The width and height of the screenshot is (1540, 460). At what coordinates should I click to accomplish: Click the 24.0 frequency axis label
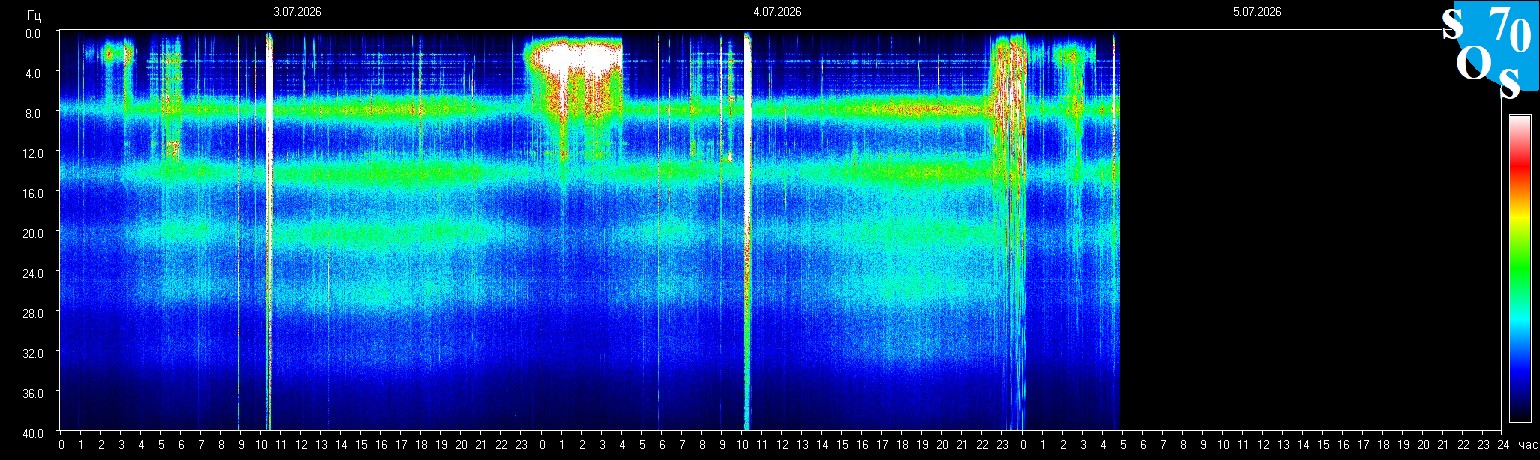pos(31,273)
